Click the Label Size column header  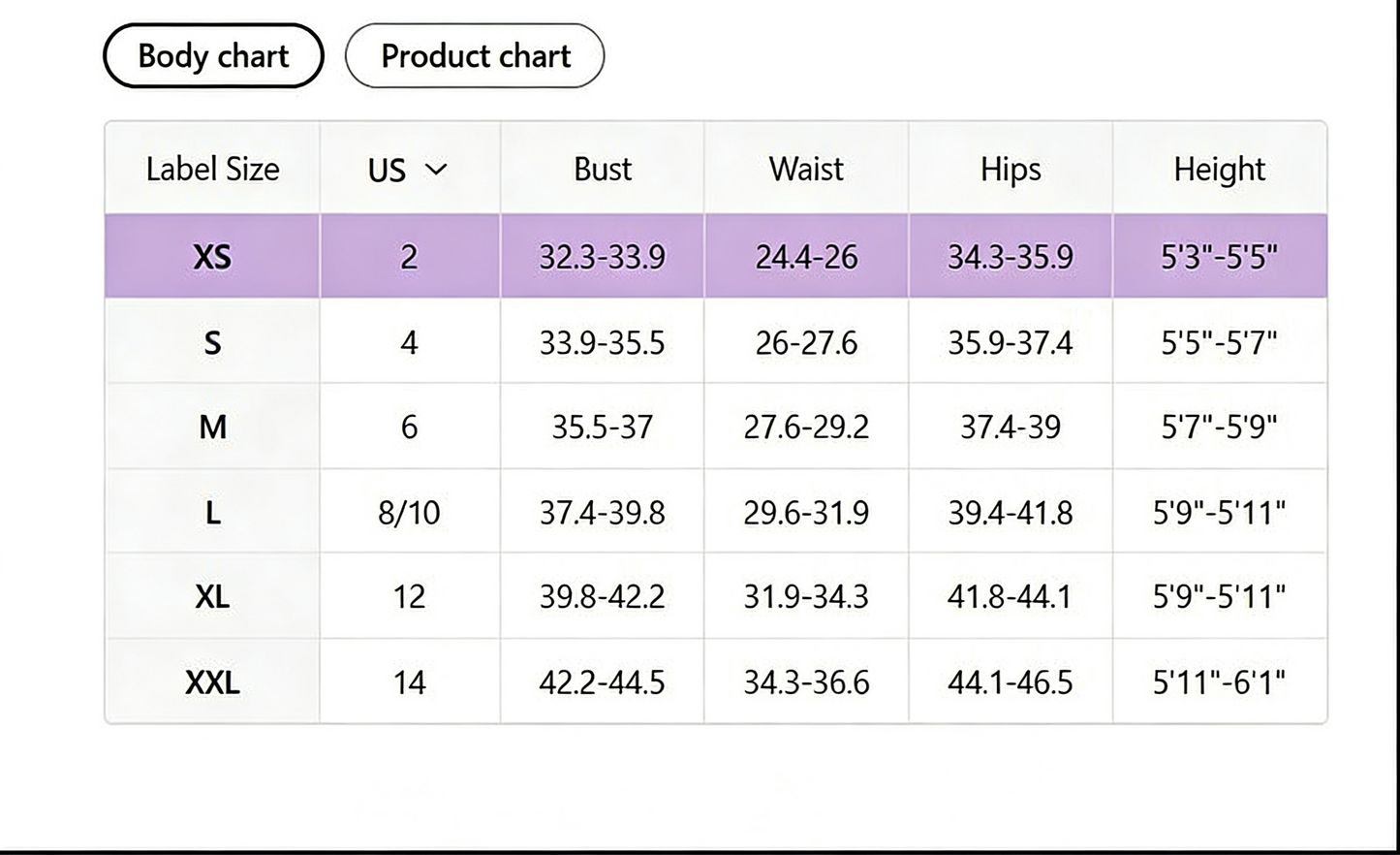212,169
